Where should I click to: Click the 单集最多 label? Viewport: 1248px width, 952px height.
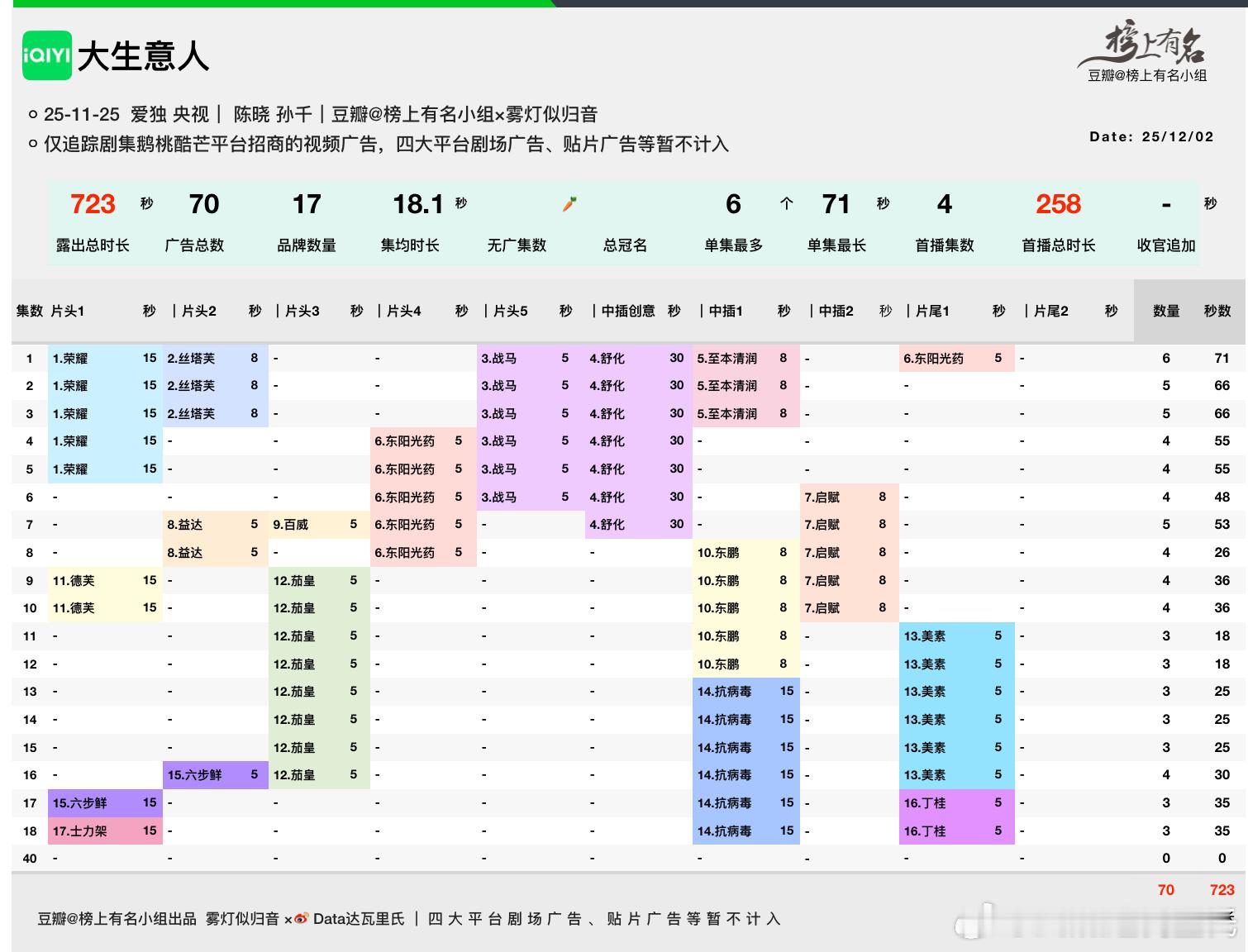(x=734, y=245)
